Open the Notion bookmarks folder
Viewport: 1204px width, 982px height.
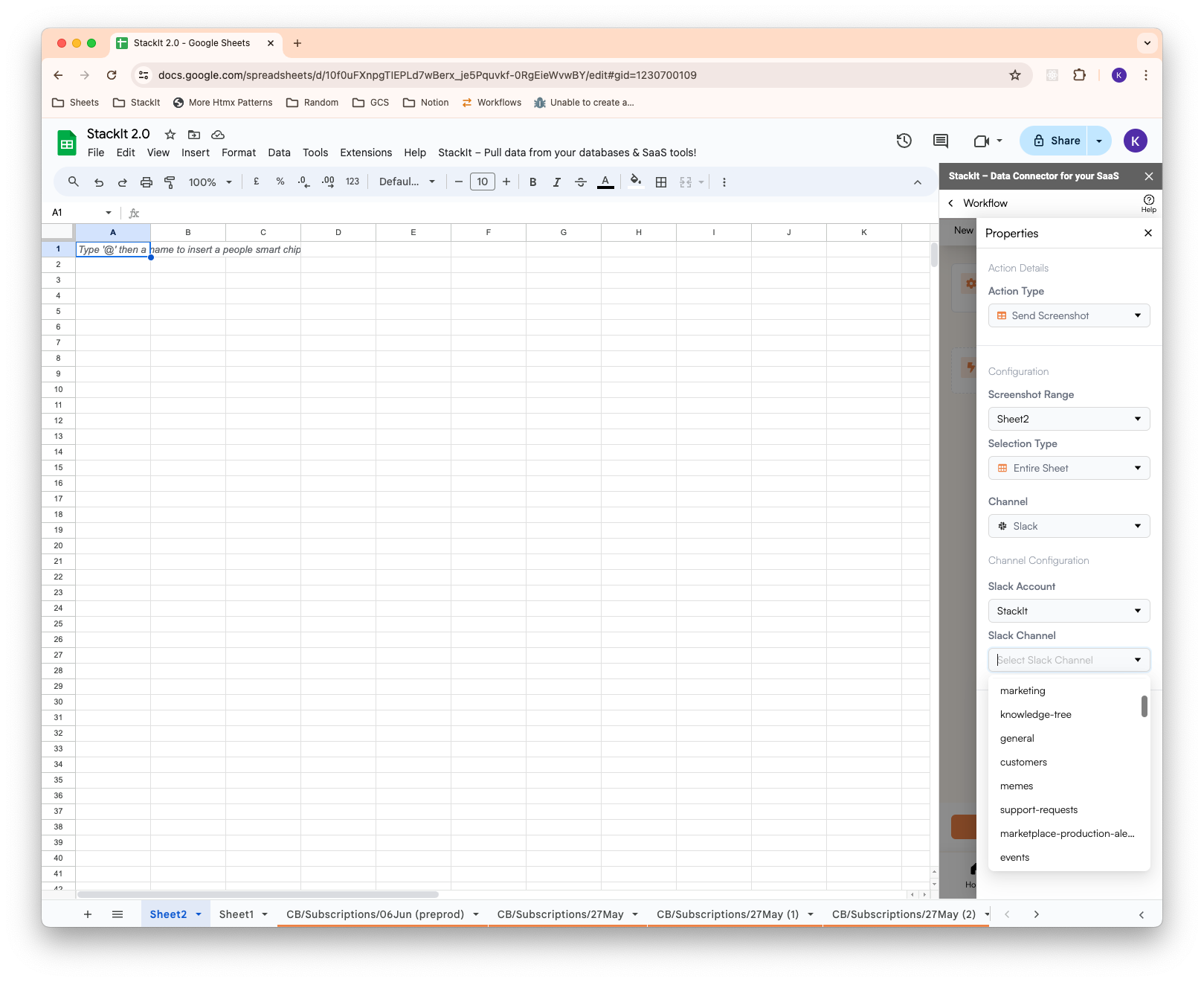click(x=426, y=103)
